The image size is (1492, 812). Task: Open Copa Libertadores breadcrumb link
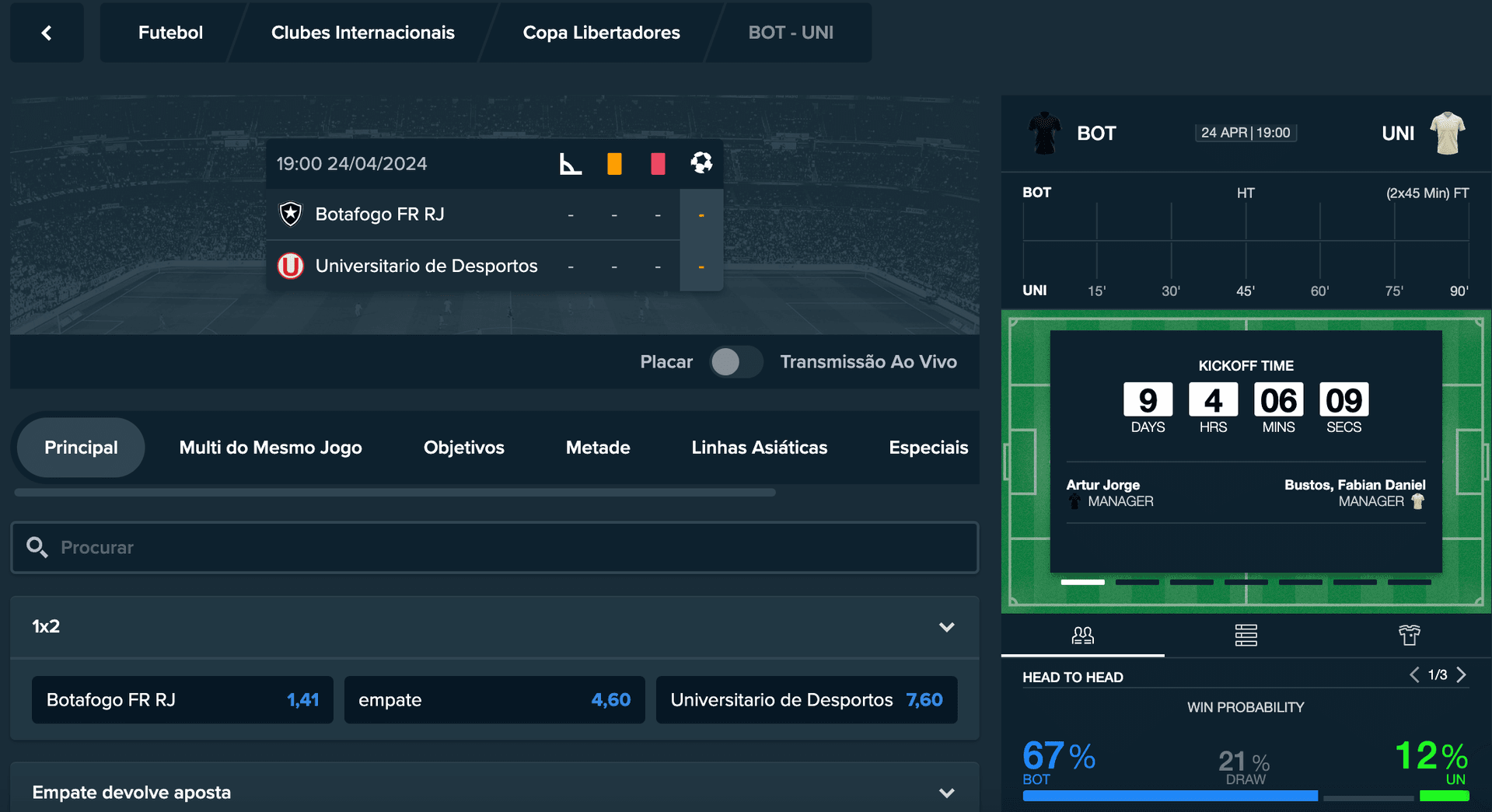pyautogui.click(x=601, y=33)
